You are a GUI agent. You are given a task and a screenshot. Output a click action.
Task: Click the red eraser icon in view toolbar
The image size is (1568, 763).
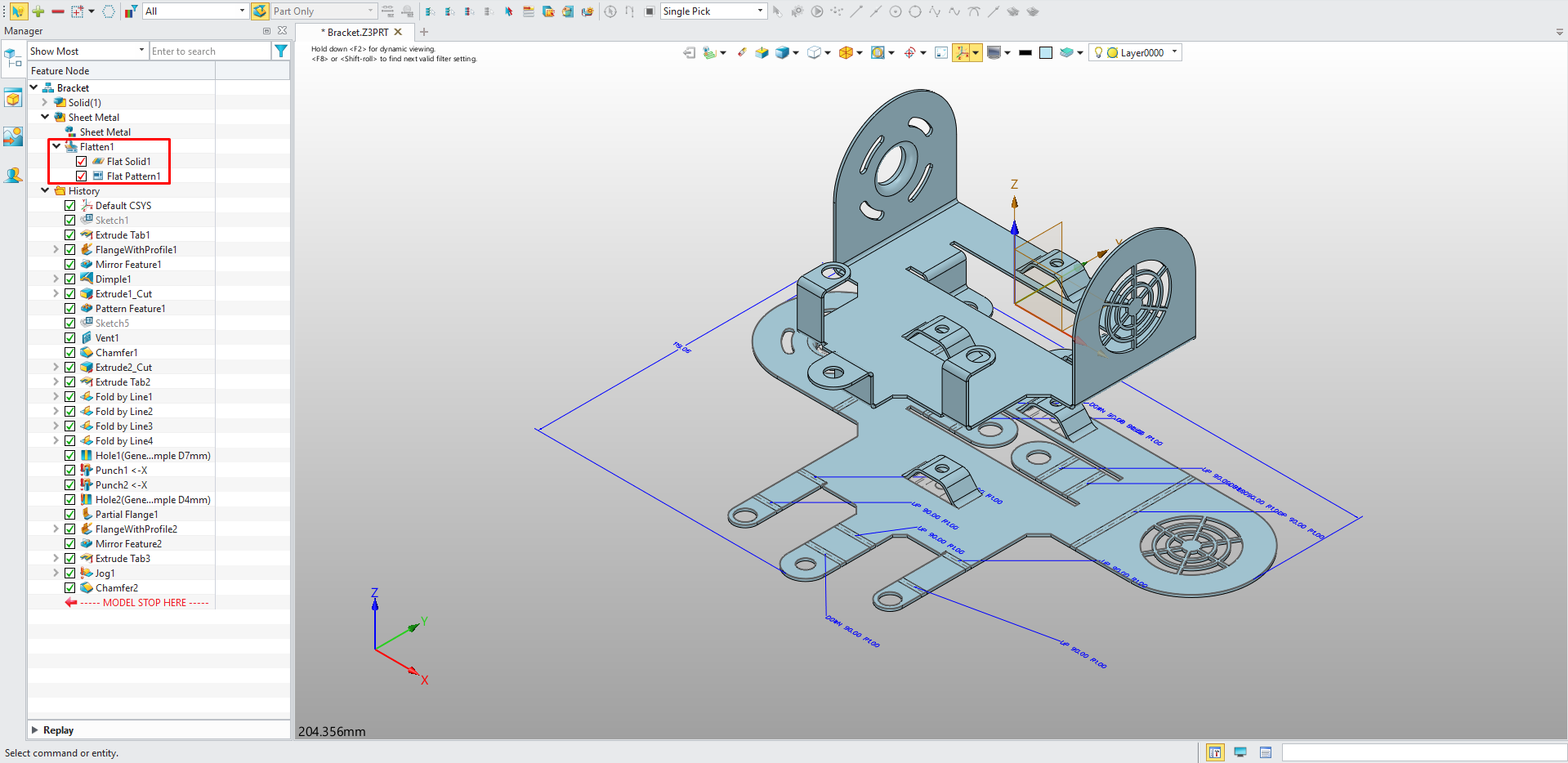click(x=742, y=53)
